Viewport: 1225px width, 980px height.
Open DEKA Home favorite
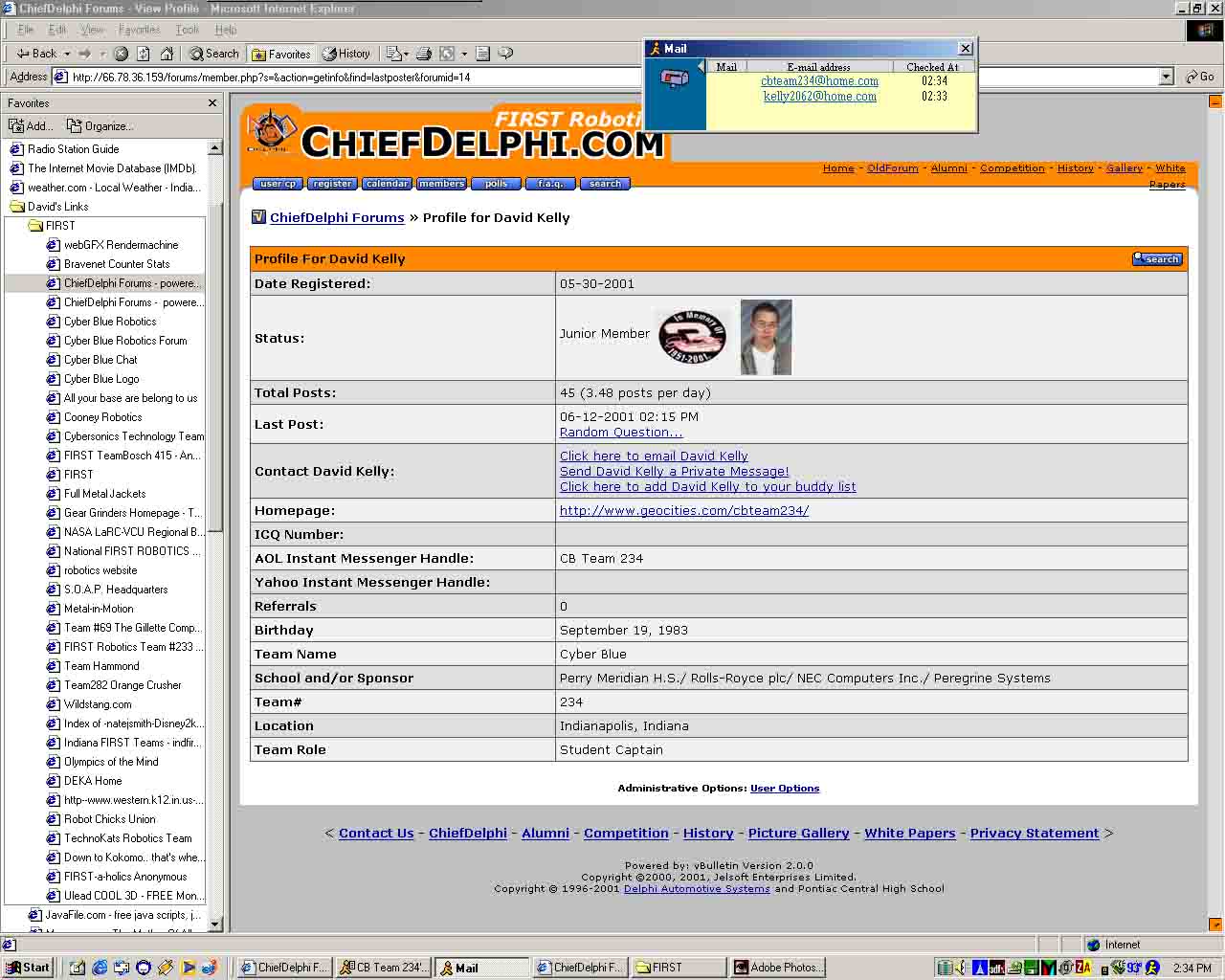pos(84,781)
